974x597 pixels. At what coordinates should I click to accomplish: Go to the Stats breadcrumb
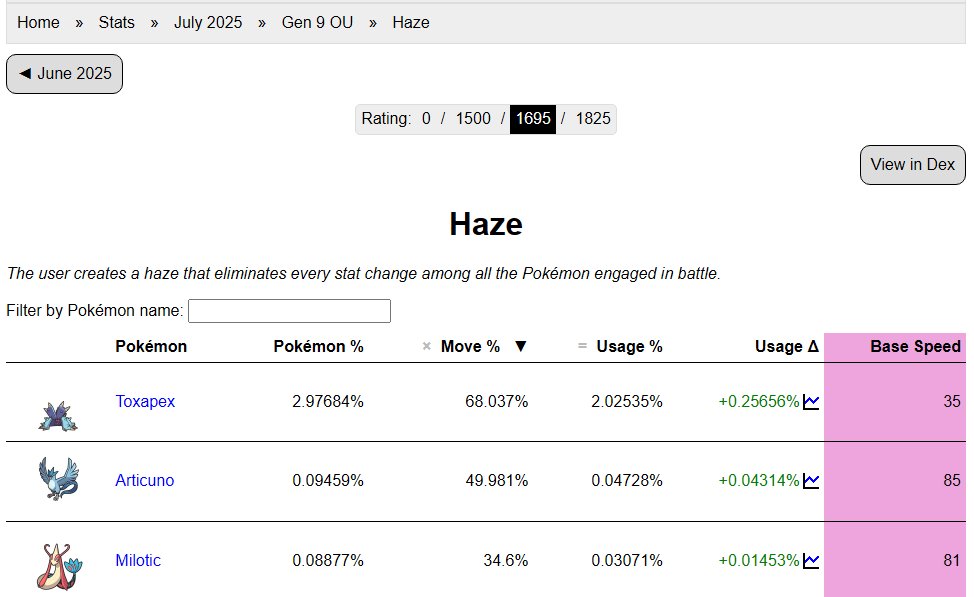click(x=116, y=22)
